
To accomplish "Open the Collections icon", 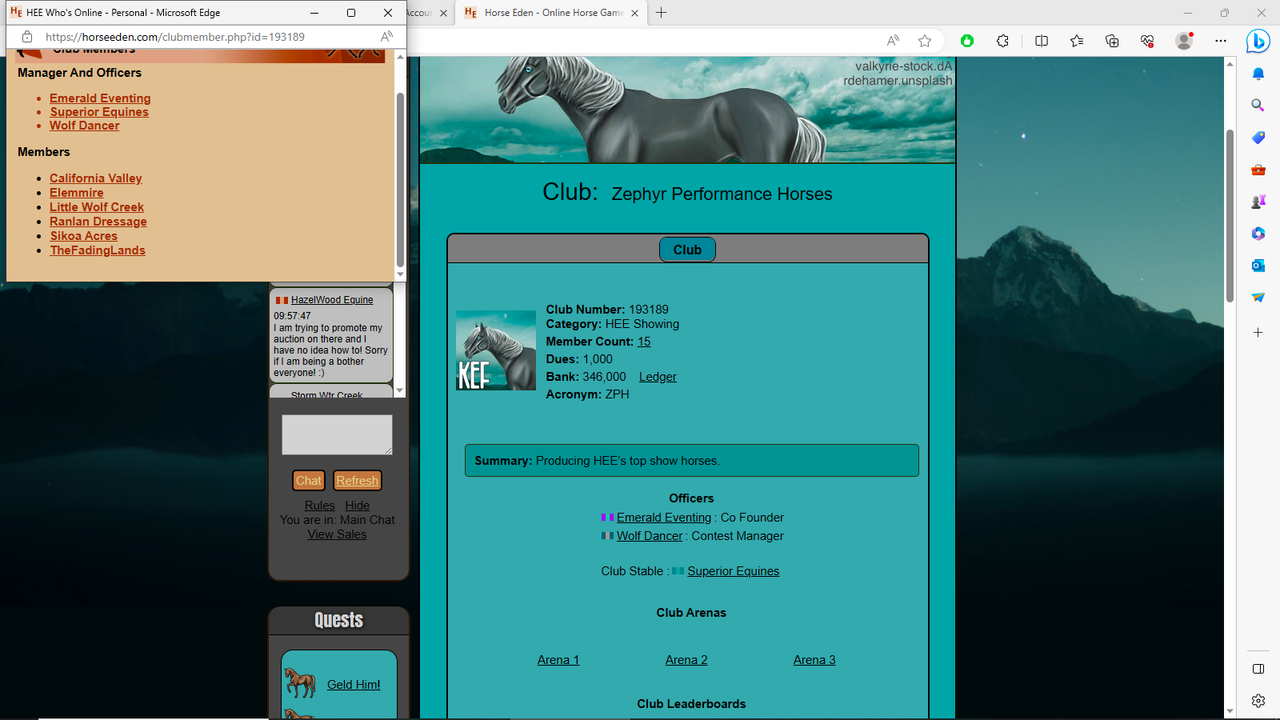I will pos(1112,41).
